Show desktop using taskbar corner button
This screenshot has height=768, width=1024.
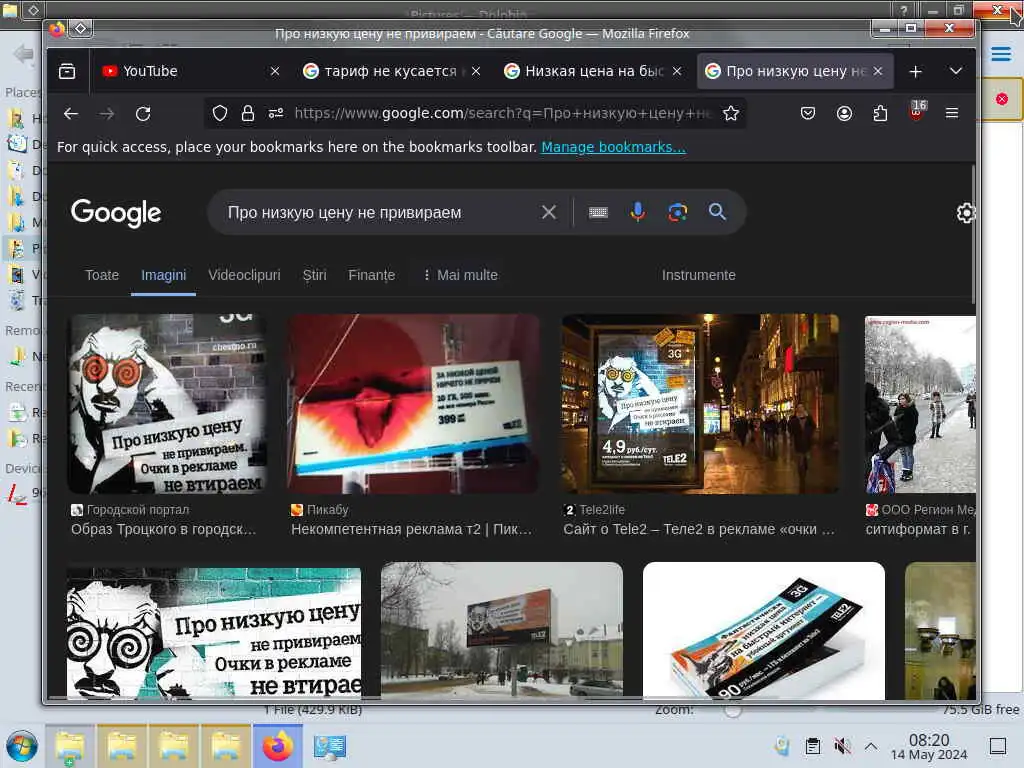[997, 746]
